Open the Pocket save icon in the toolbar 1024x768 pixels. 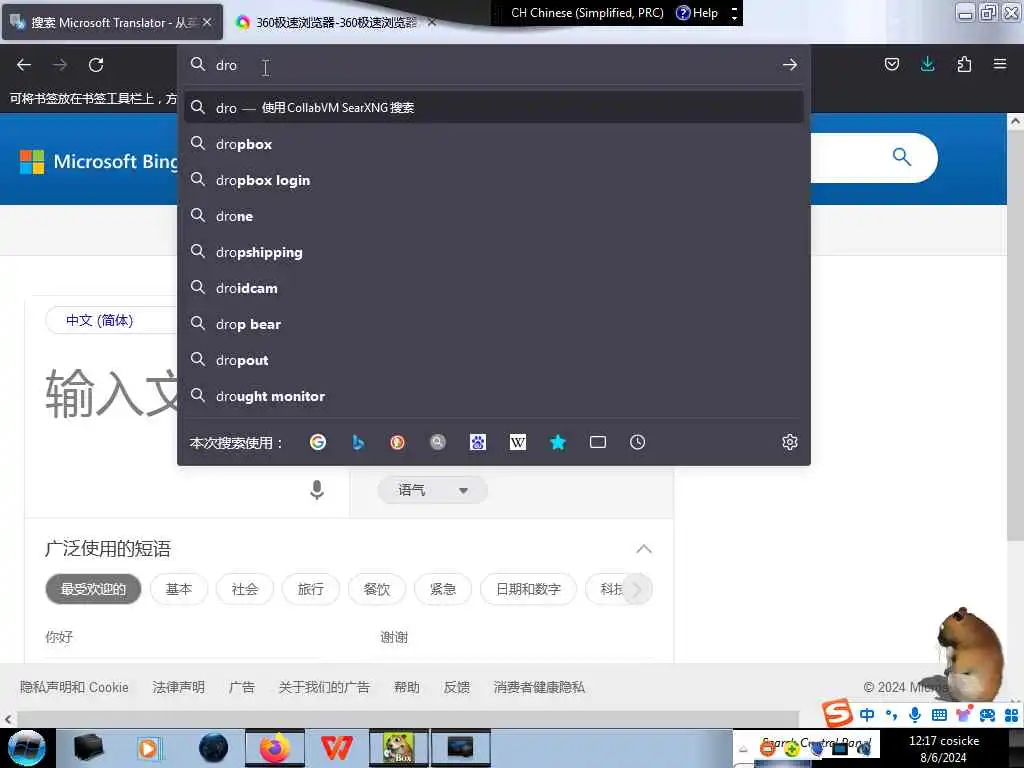pyautogui.click(x=891, y=64)
